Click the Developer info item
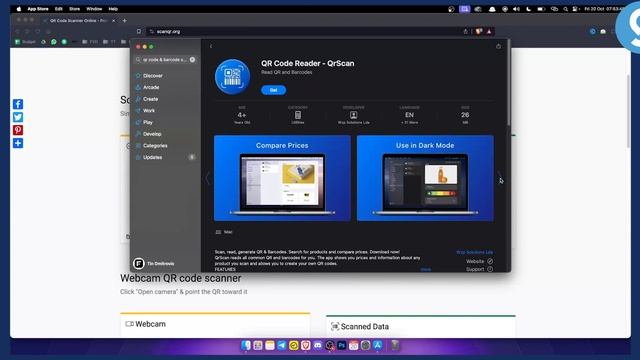This screenshot has width=640, height=360. tap(353, 115)
